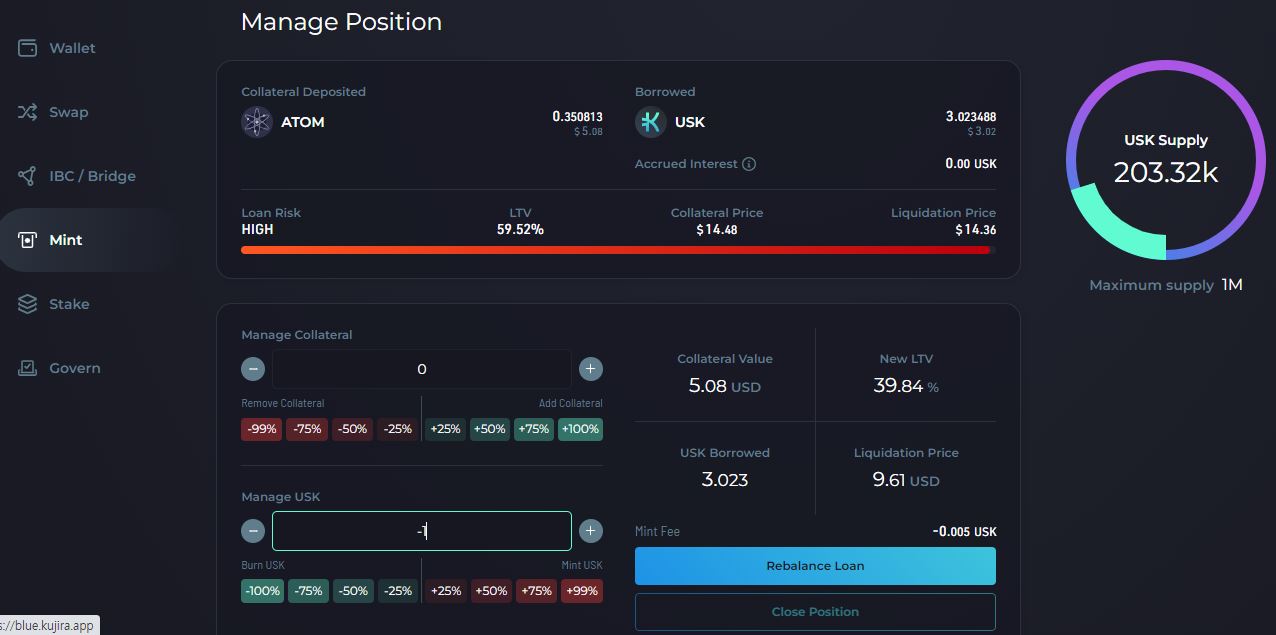
Task: Click the blue.kujira.app status URL
Action: click(50, 626)
